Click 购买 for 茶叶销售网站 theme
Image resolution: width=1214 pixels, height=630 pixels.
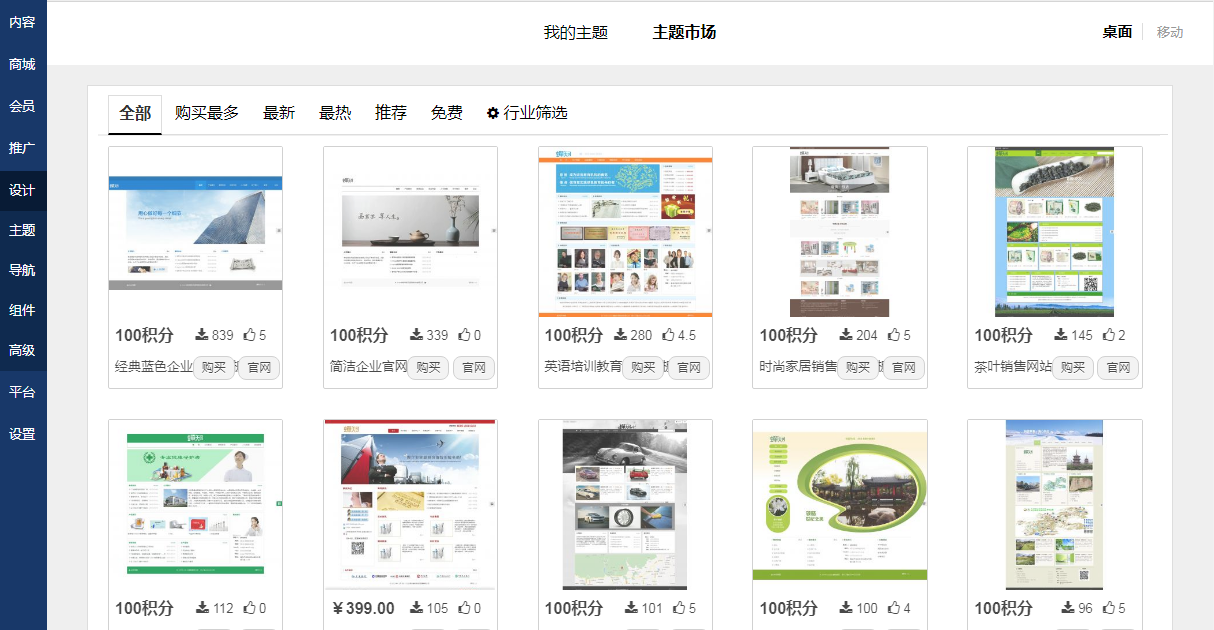[1073, 367]
